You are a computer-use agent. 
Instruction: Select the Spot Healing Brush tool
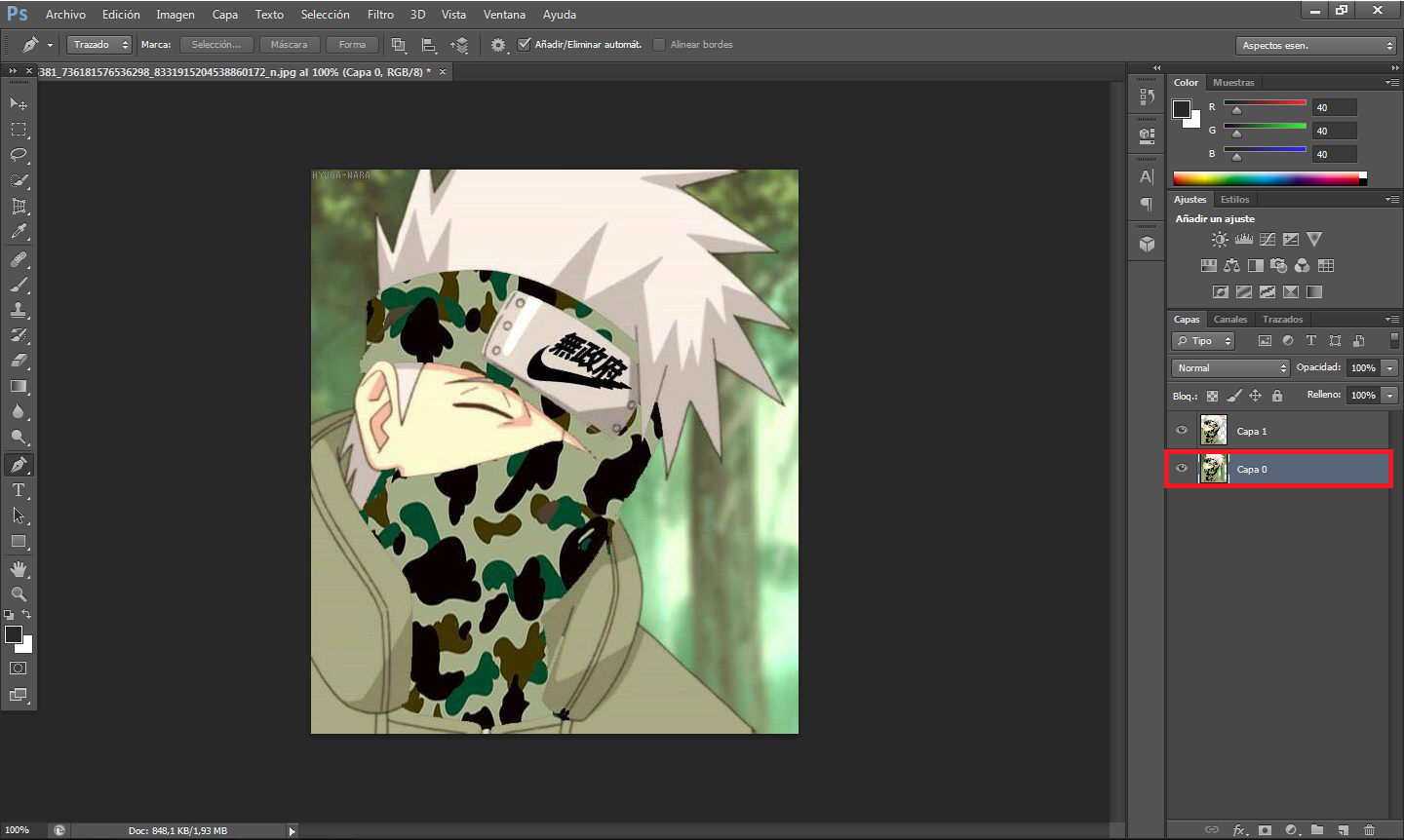(x=19, y=259)
